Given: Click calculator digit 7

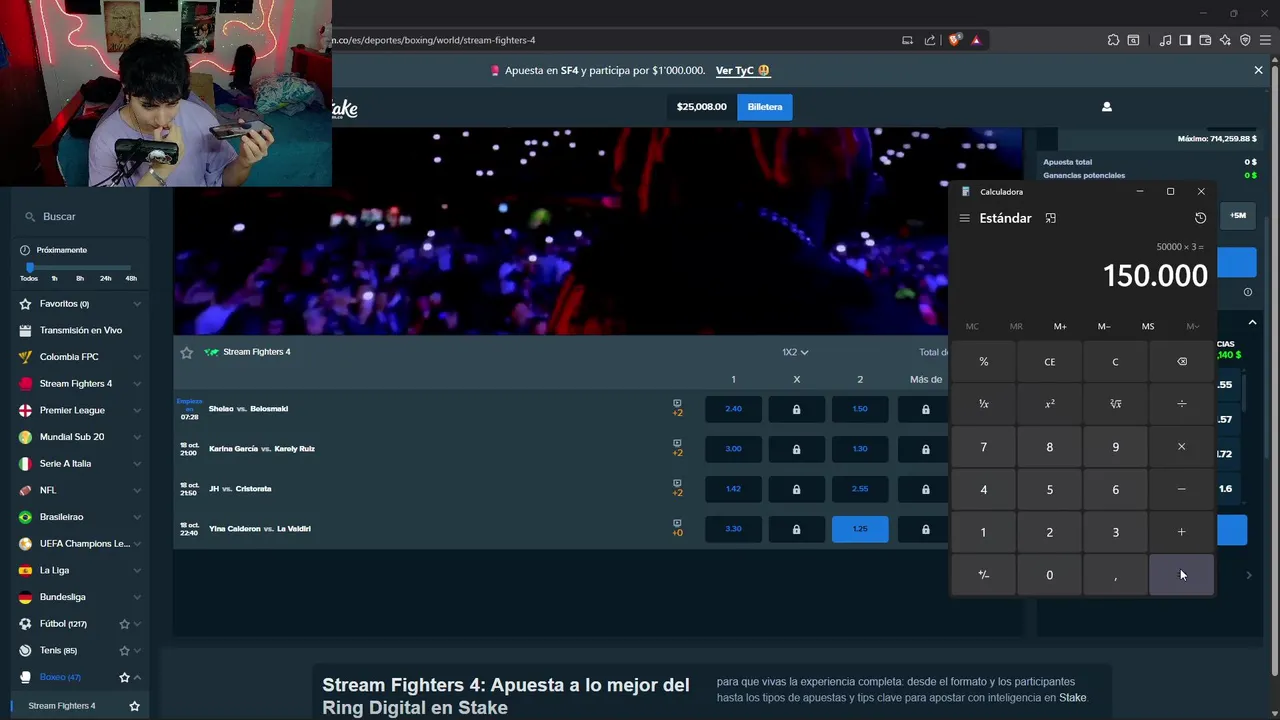Looking at the screenshot, I should point(984,447).
